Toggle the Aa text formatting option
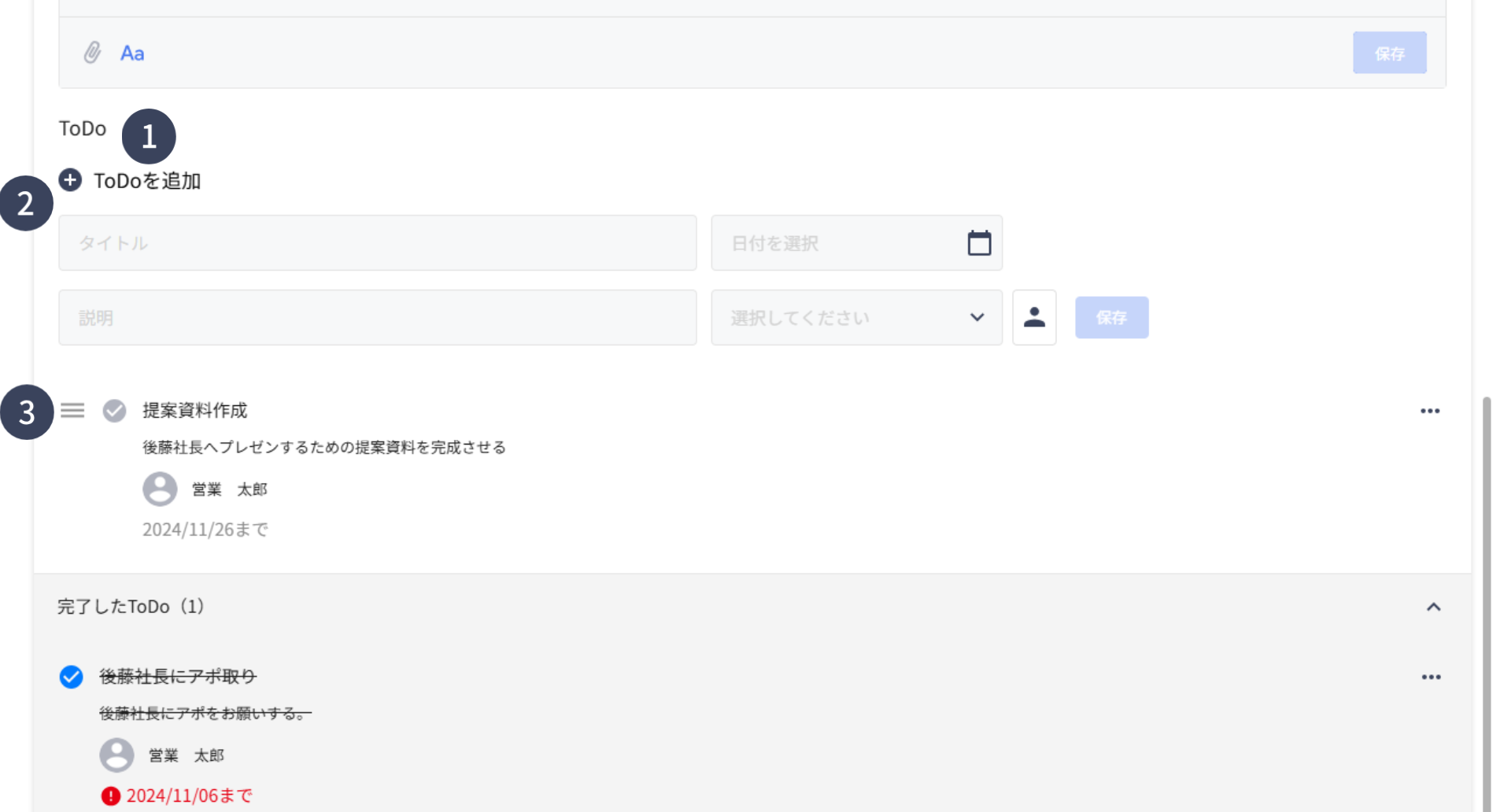The image size is (1511, 812). [x=132, y=54]
